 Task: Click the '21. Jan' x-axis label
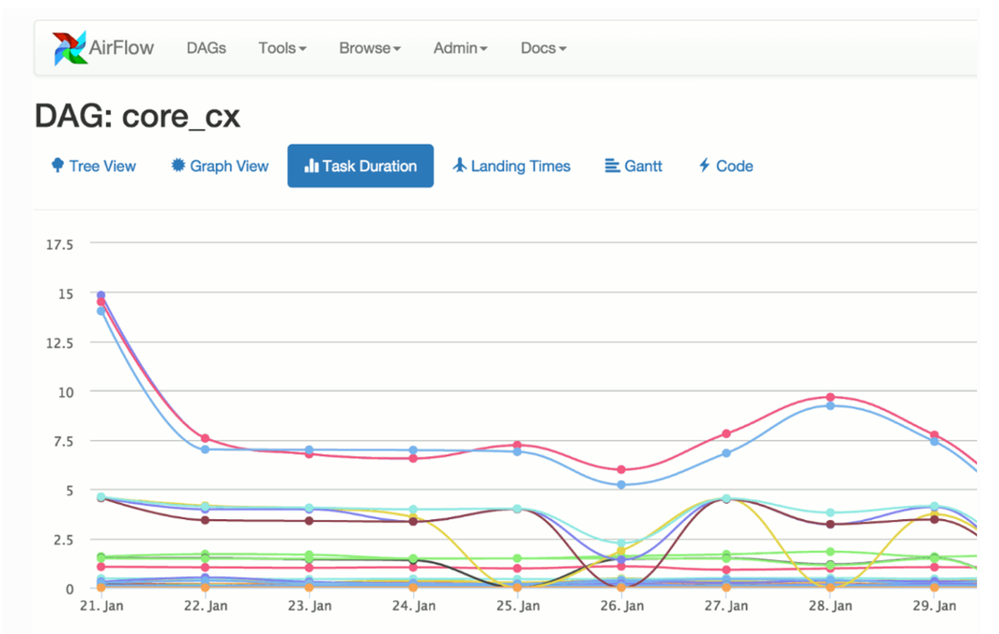point(101,606)
